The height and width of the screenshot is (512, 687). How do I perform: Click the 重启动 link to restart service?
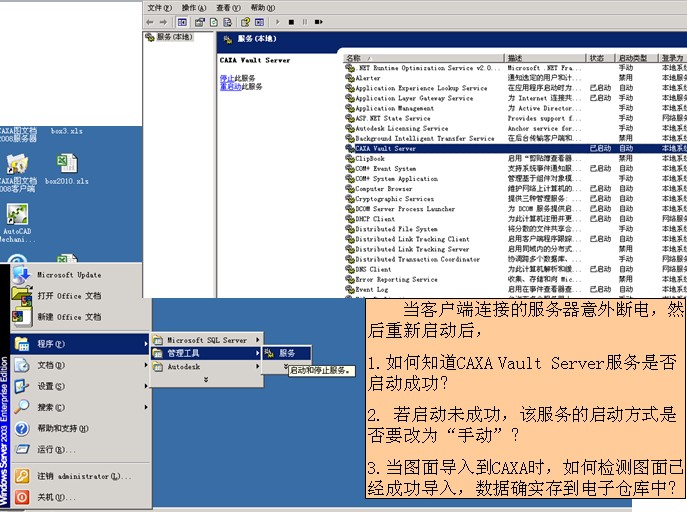pyautogui.click(x=230, y=86)
